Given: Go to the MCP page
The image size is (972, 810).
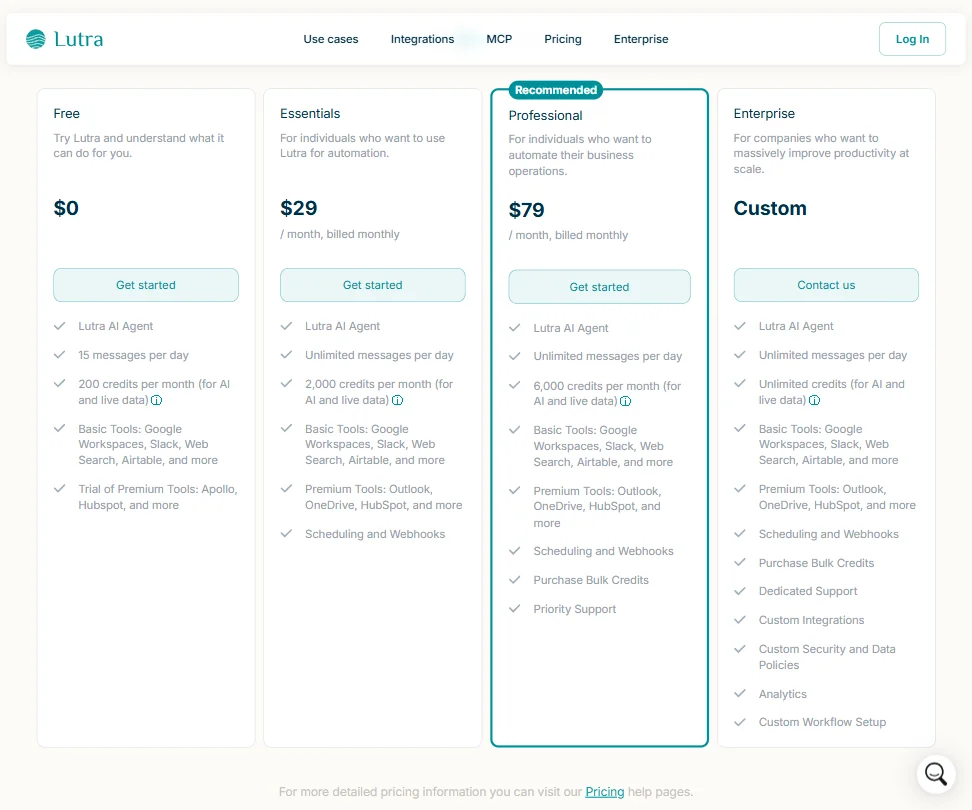Looking at the screenshot, I should pyautogui.click(x=499, y=39).
